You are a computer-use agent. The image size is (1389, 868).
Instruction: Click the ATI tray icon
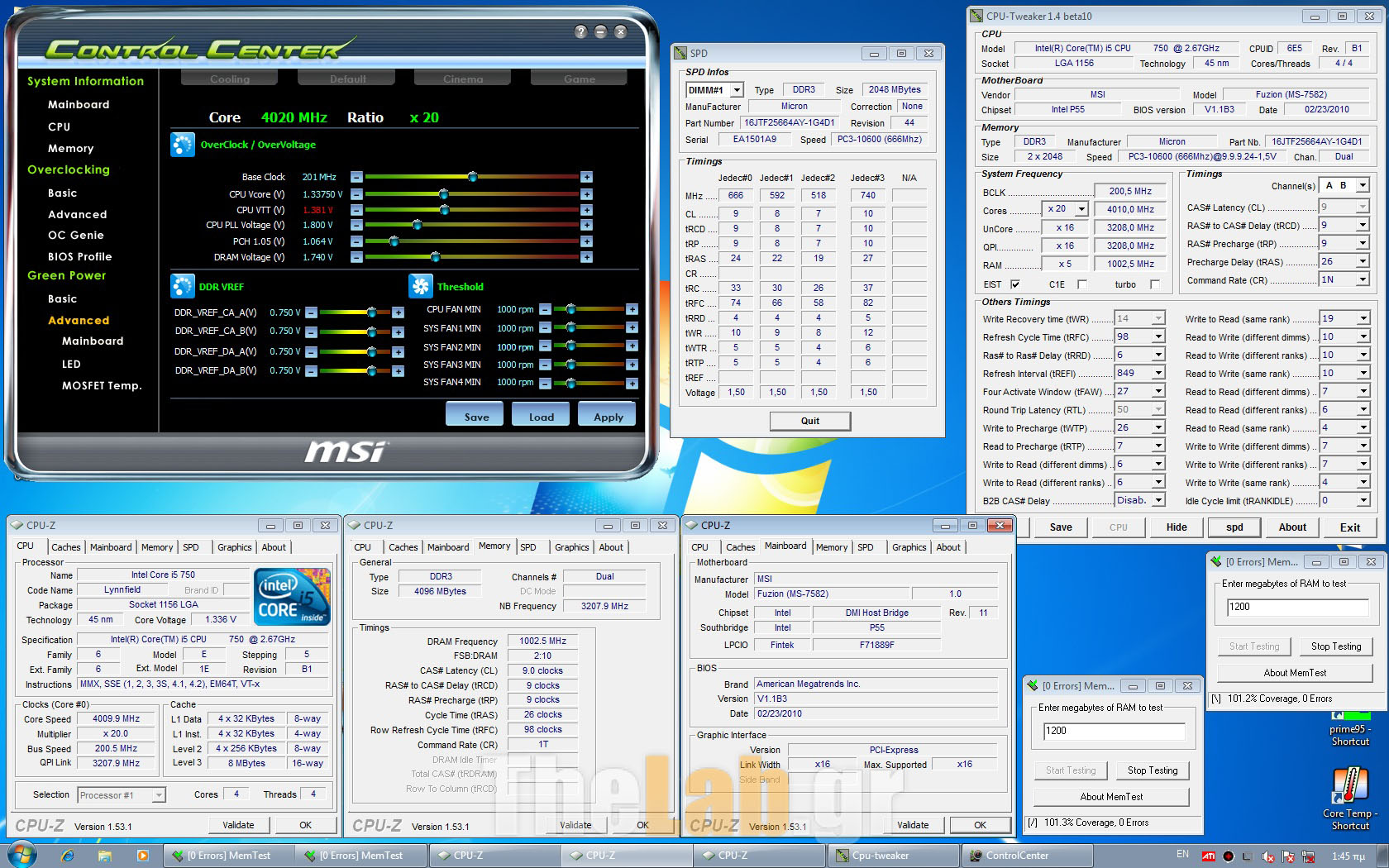point(1208,856)
